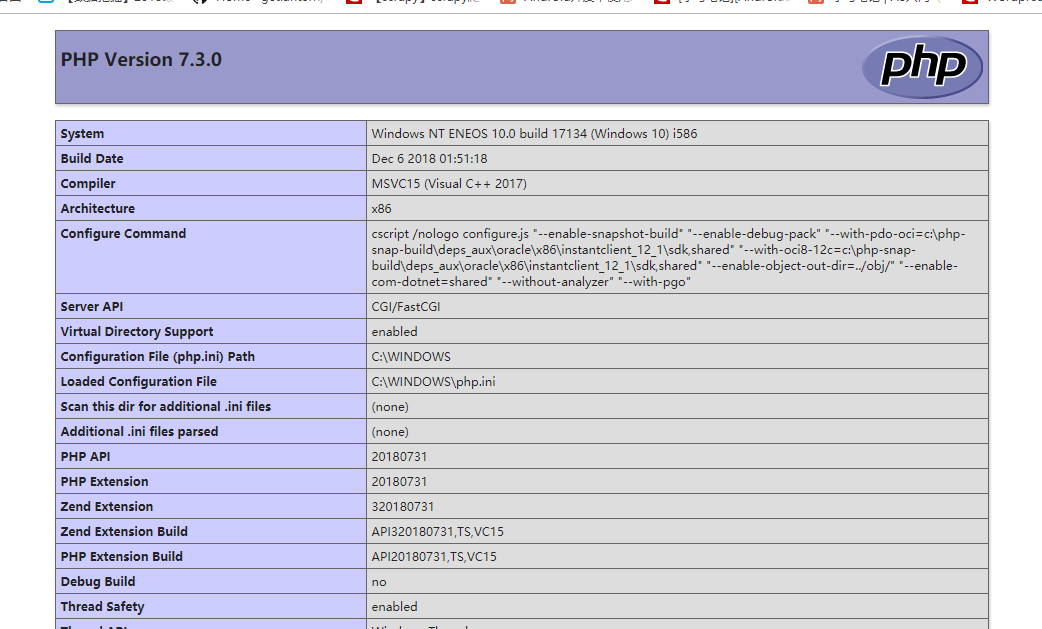
Task: Select the "PHP Version 7.3.0" heading
Action: [x=141, y=60]
